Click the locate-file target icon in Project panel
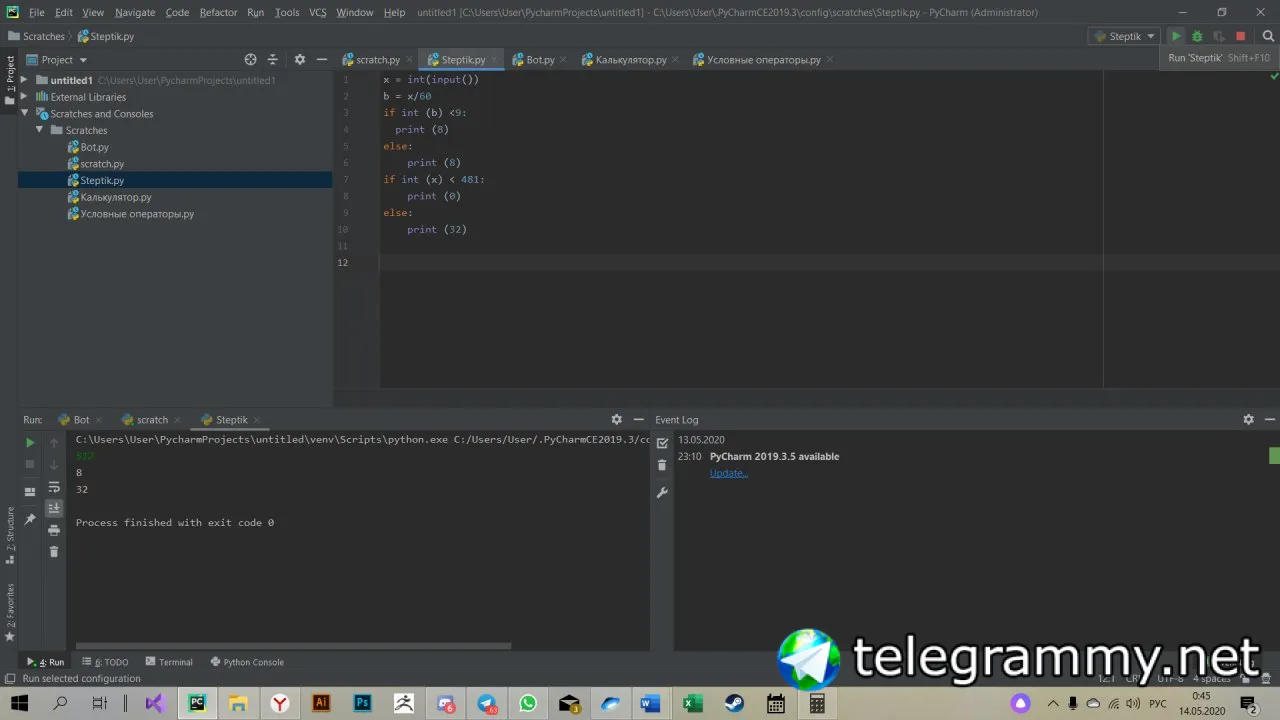The width and height of the screenshot is (1280, 720). coord(250,60)
